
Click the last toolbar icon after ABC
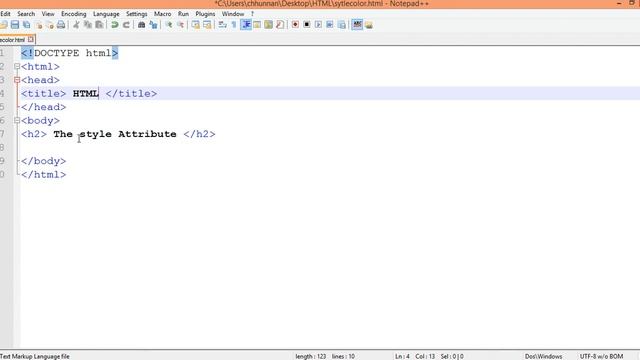[x=369, y=25]
